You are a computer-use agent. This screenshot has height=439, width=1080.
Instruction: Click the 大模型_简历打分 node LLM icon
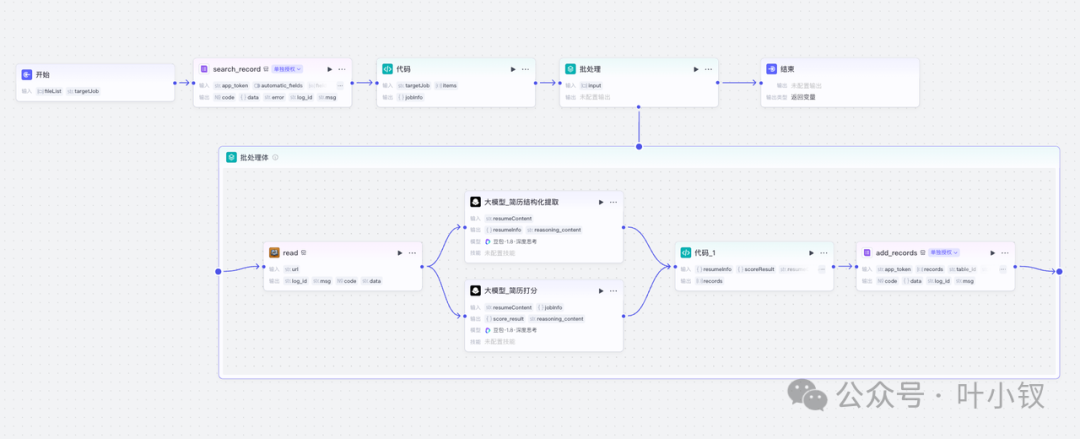pos(475,291)
